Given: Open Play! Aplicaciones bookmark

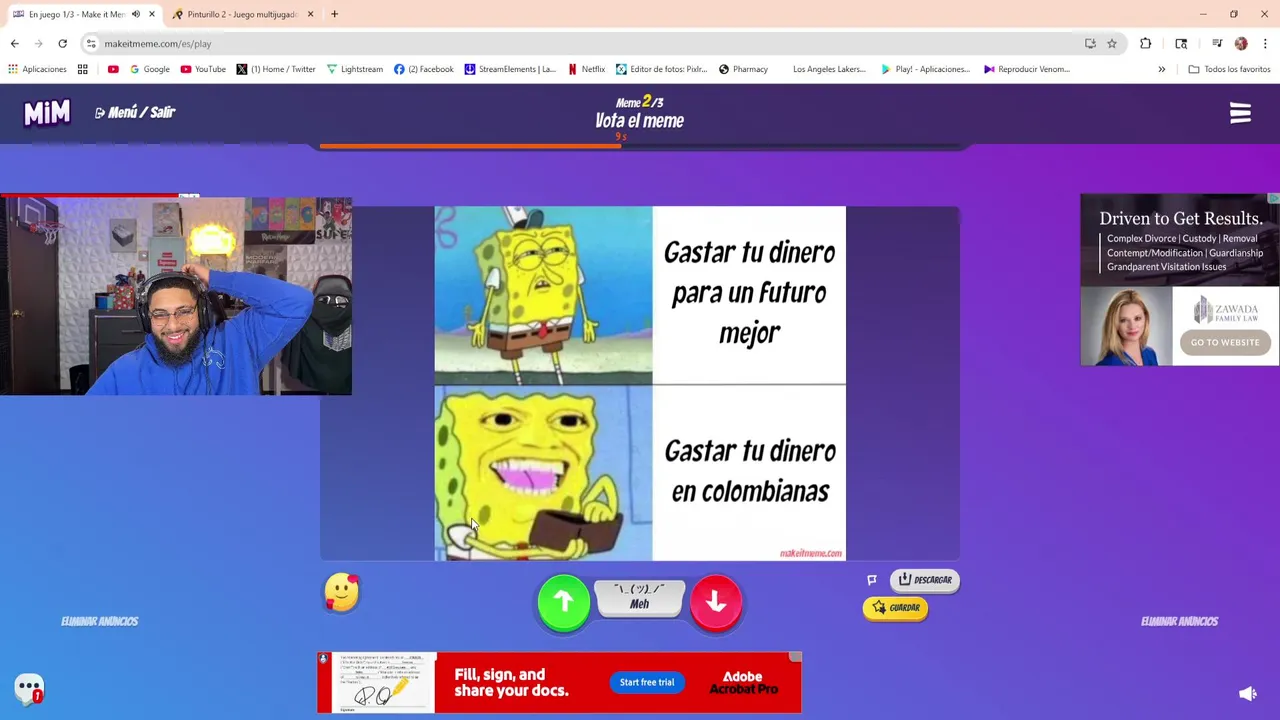Looking at the screenshot, I should coord(925,69).
